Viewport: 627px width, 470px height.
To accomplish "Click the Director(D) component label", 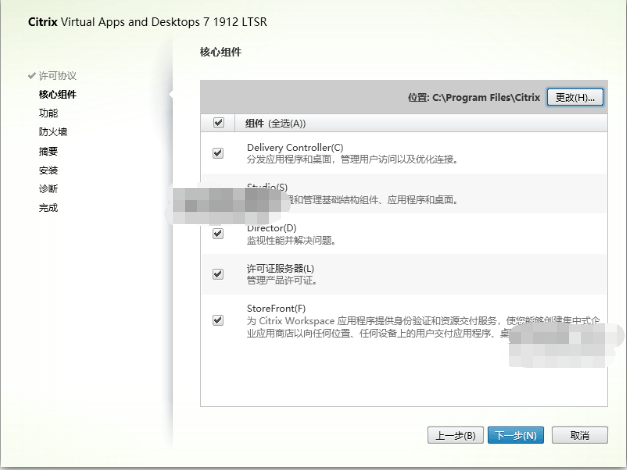I will [272, 228].
